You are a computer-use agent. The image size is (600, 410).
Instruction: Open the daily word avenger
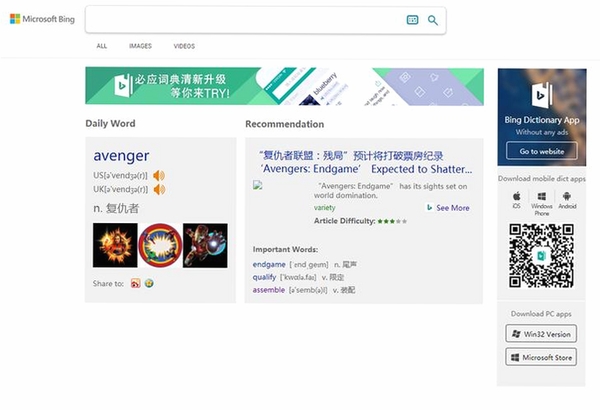pos(121,156)
